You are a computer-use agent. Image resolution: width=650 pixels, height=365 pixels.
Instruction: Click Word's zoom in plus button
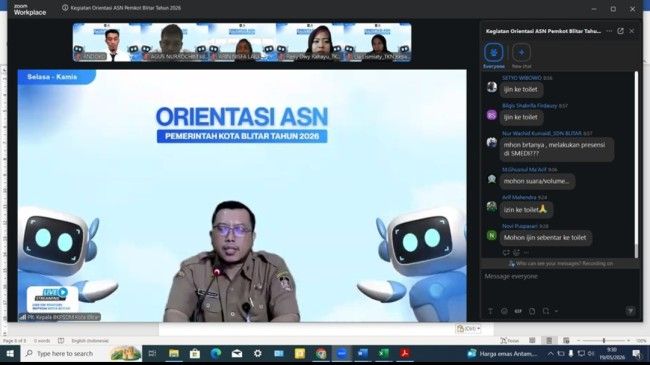[628, 341]
